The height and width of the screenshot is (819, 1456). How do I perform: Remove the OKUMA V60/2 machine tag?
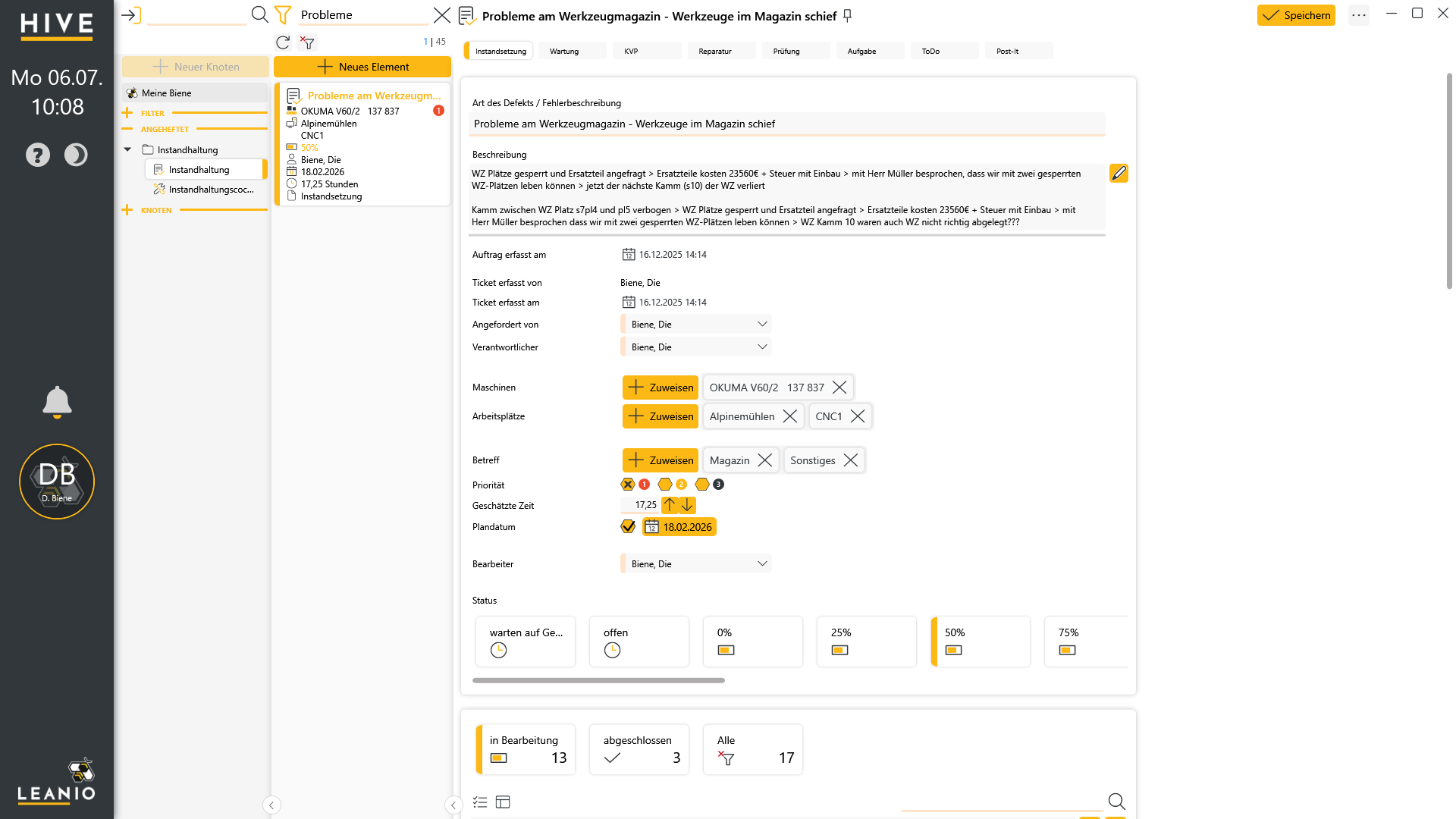(839, 388)
